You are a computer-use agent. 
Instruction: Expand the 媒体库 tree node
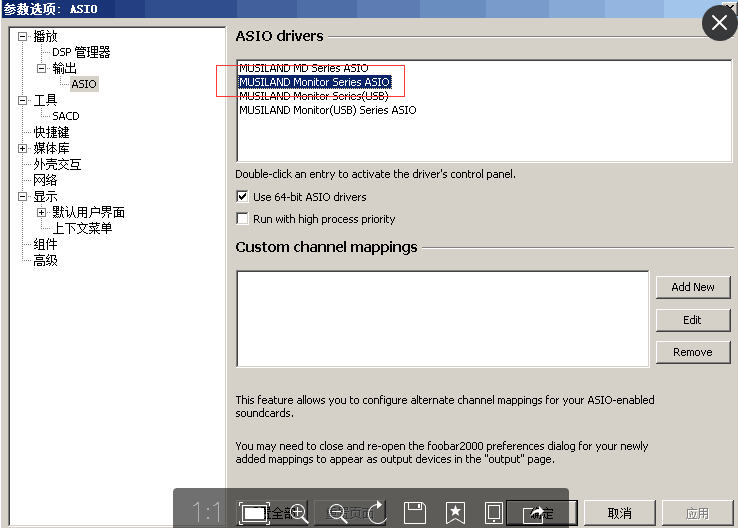pyautogui.click(x=22, y=148)
